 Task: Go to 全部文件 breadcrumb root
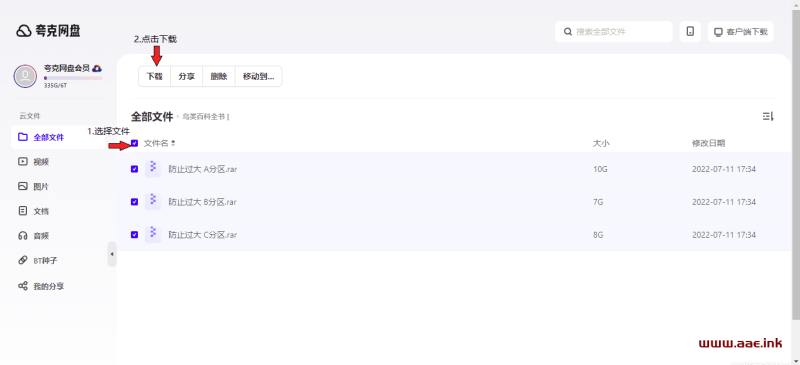point(152,116)
